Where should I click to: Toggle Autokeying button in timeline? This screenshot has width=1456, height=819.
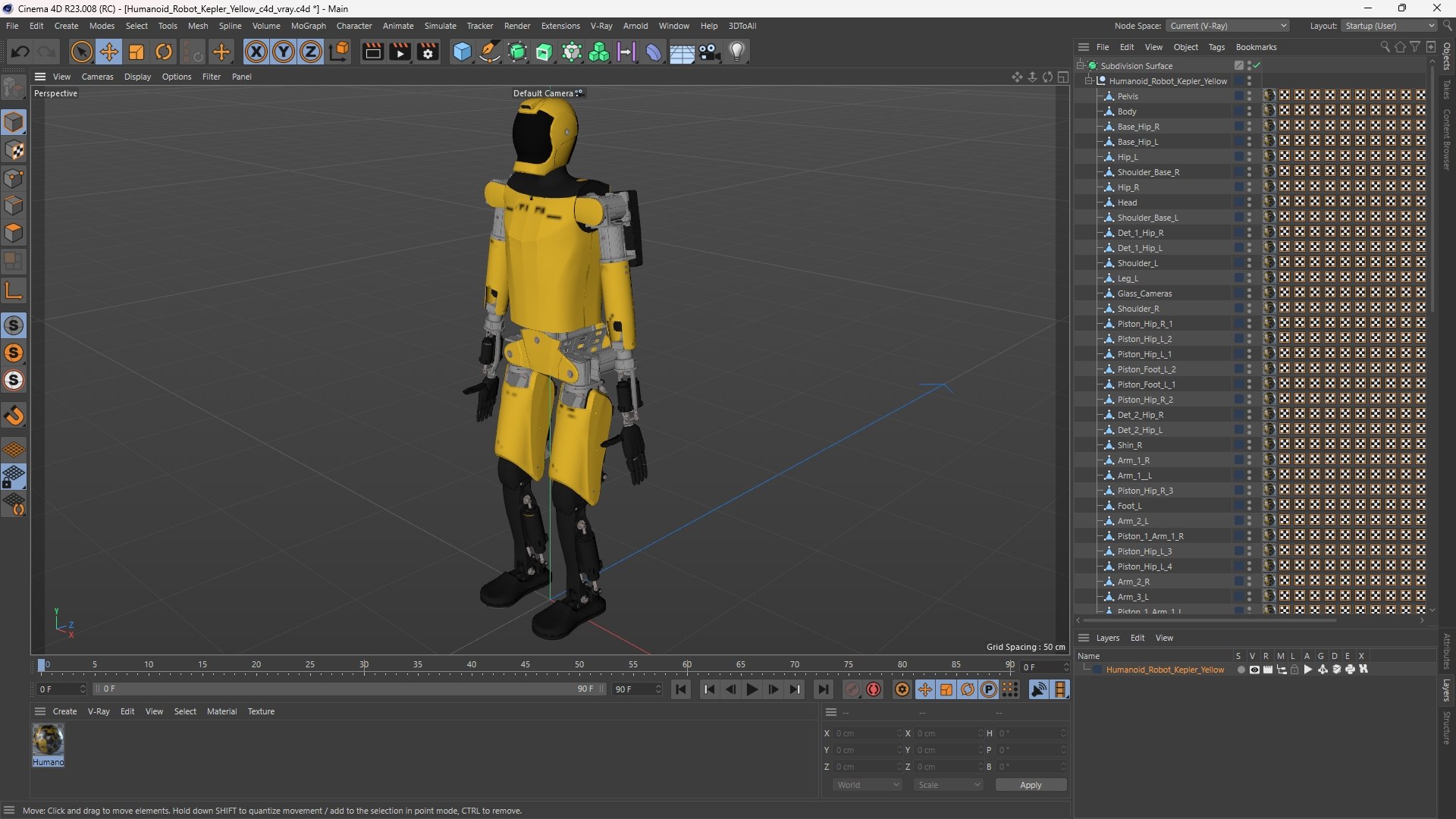click(x=874, y=689)
